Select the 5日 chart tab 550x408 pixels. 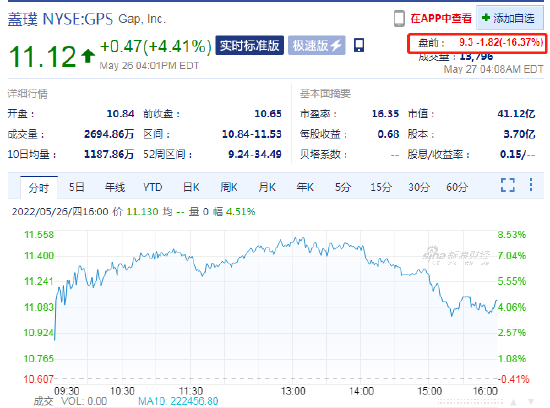76,187
